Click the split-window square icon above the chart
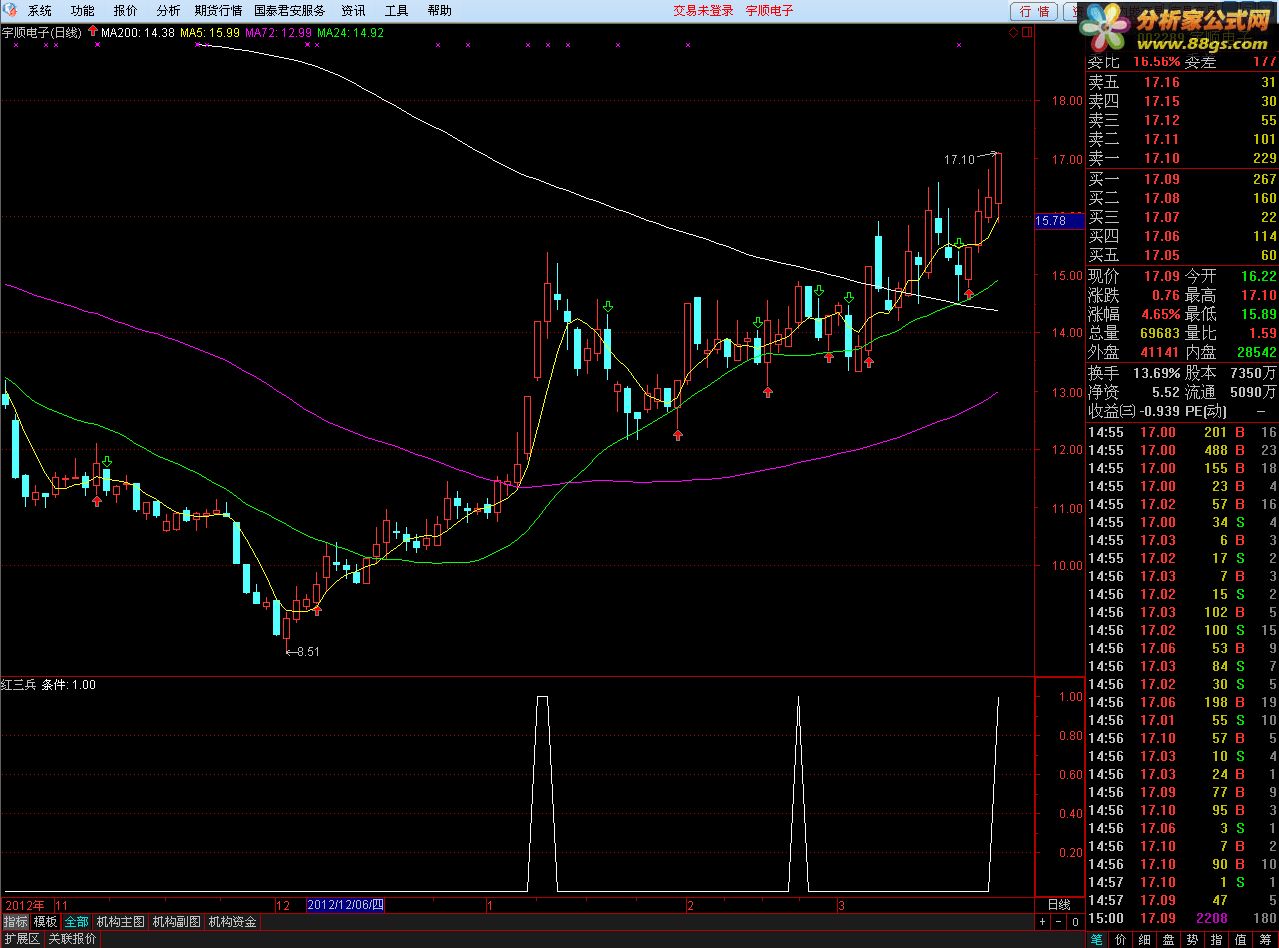The image size is (1279, 948). 1026,32
